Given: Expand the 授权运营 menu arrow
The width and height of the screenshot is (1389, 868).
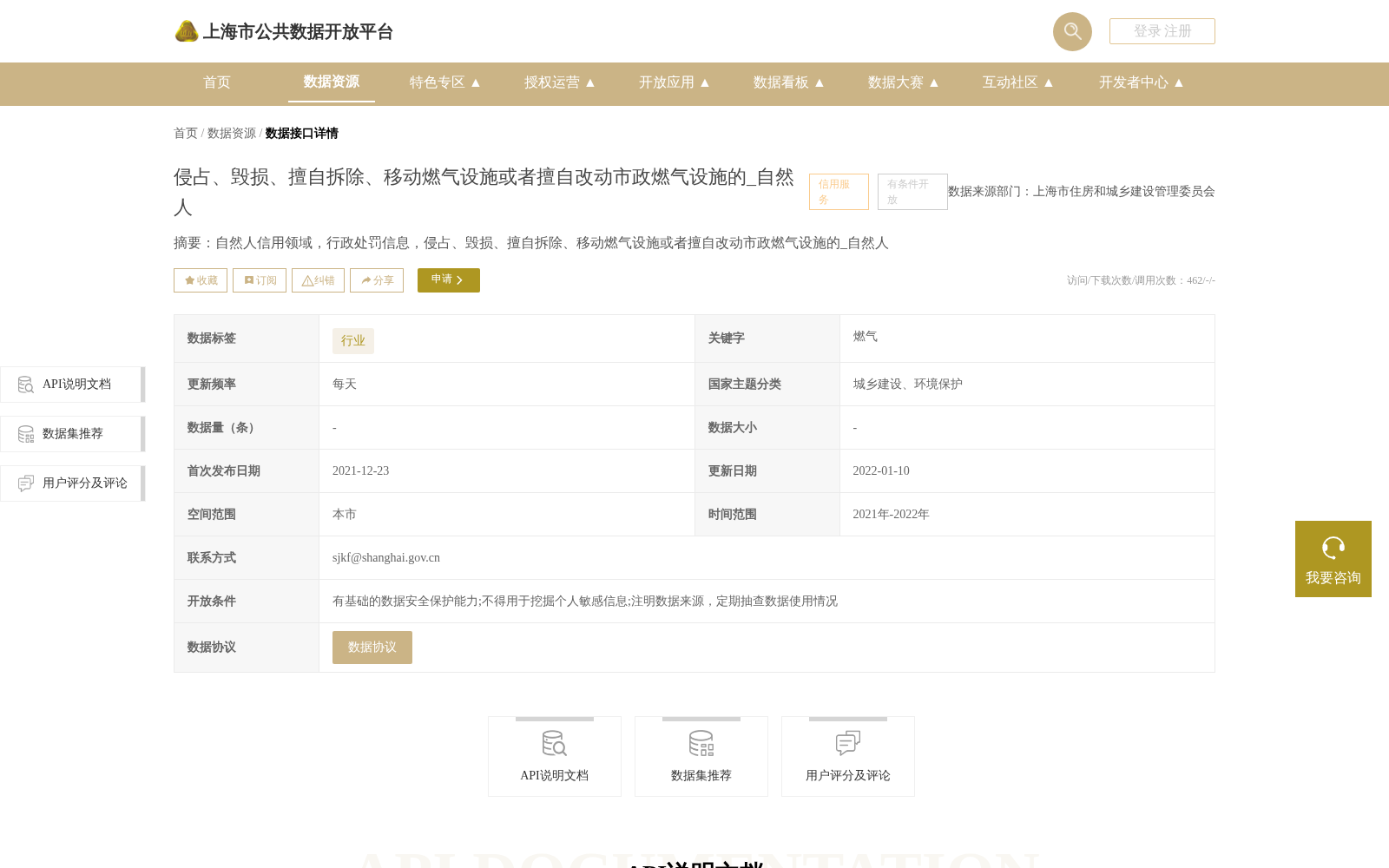Looking at the screenshot, I should 590,82.
